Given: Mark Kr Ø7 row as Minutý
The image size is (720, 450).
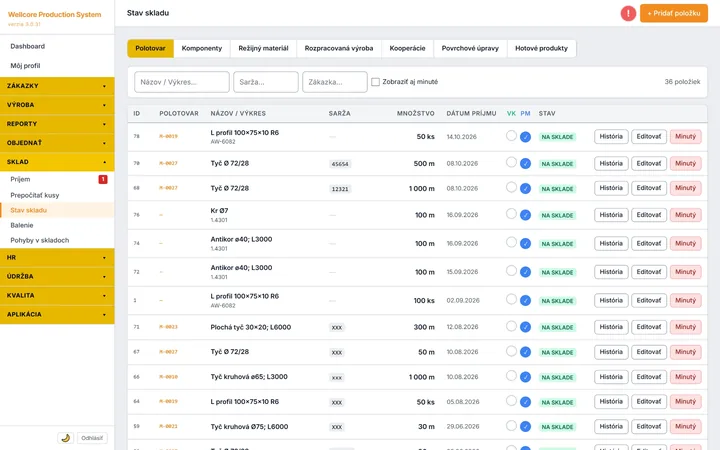Looking at the screenshot, I should 685,215.
